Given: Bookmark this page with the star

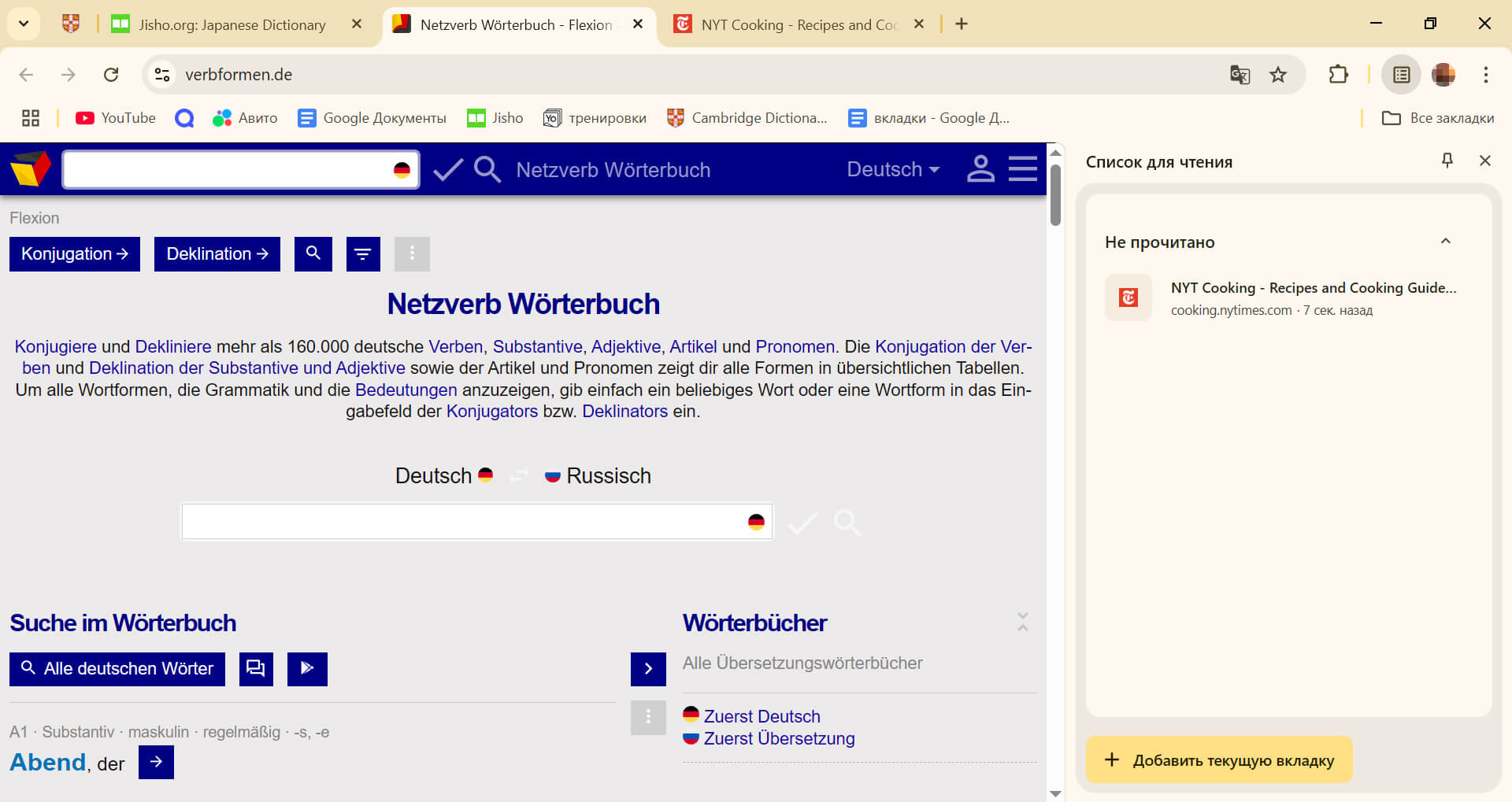Looking at the screenshot, I should tap(1278, 75).
